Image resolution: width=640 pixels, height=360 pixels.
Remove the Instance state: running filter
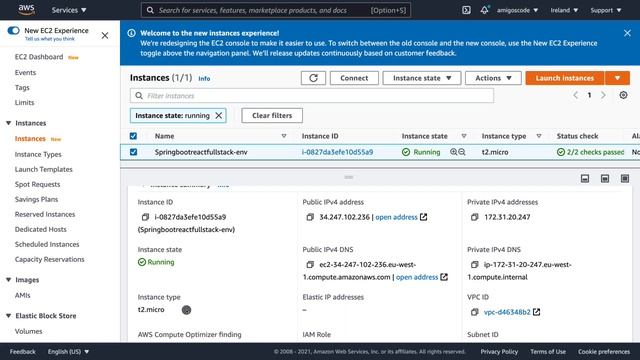219,116
